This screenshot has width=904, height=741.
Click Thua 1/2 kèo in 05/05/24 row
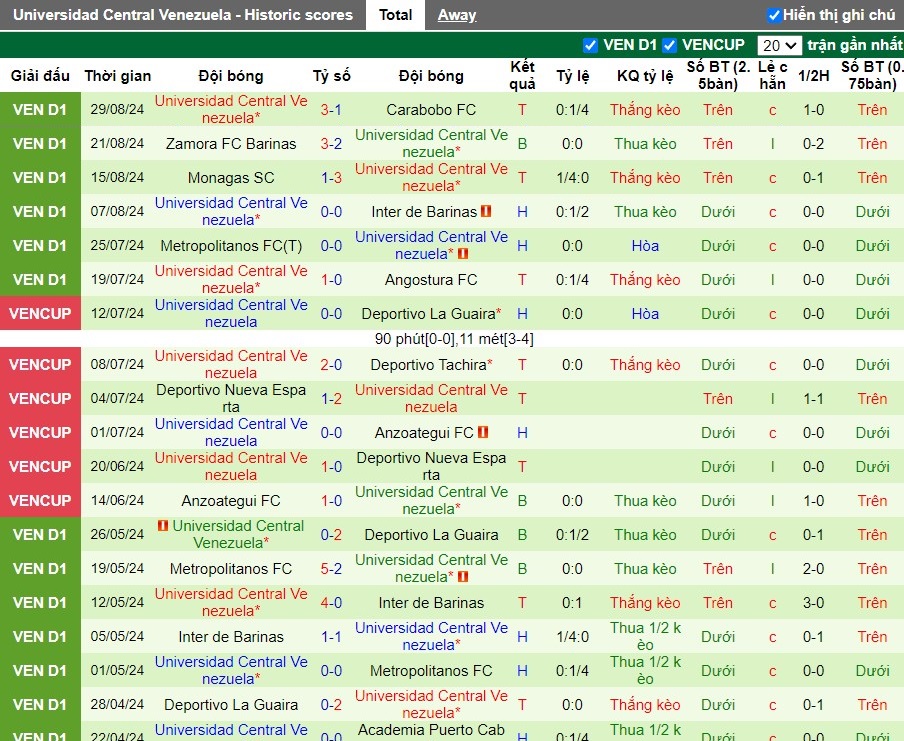tap(645, 636)
